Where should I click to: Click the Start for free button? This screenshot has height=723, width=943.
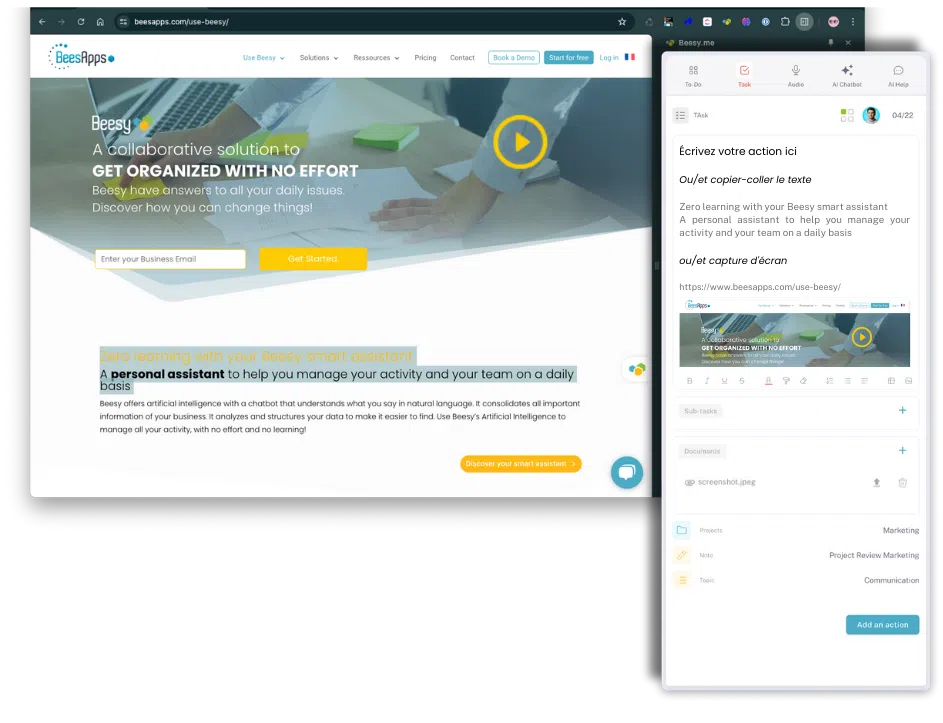click(x=568, y=58)
